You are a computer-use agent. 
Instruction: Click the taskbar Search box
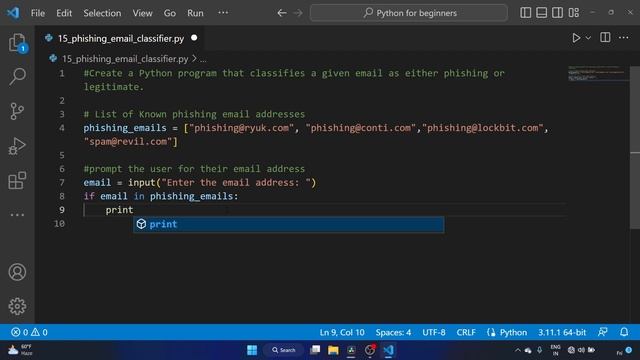coord(284,350)
